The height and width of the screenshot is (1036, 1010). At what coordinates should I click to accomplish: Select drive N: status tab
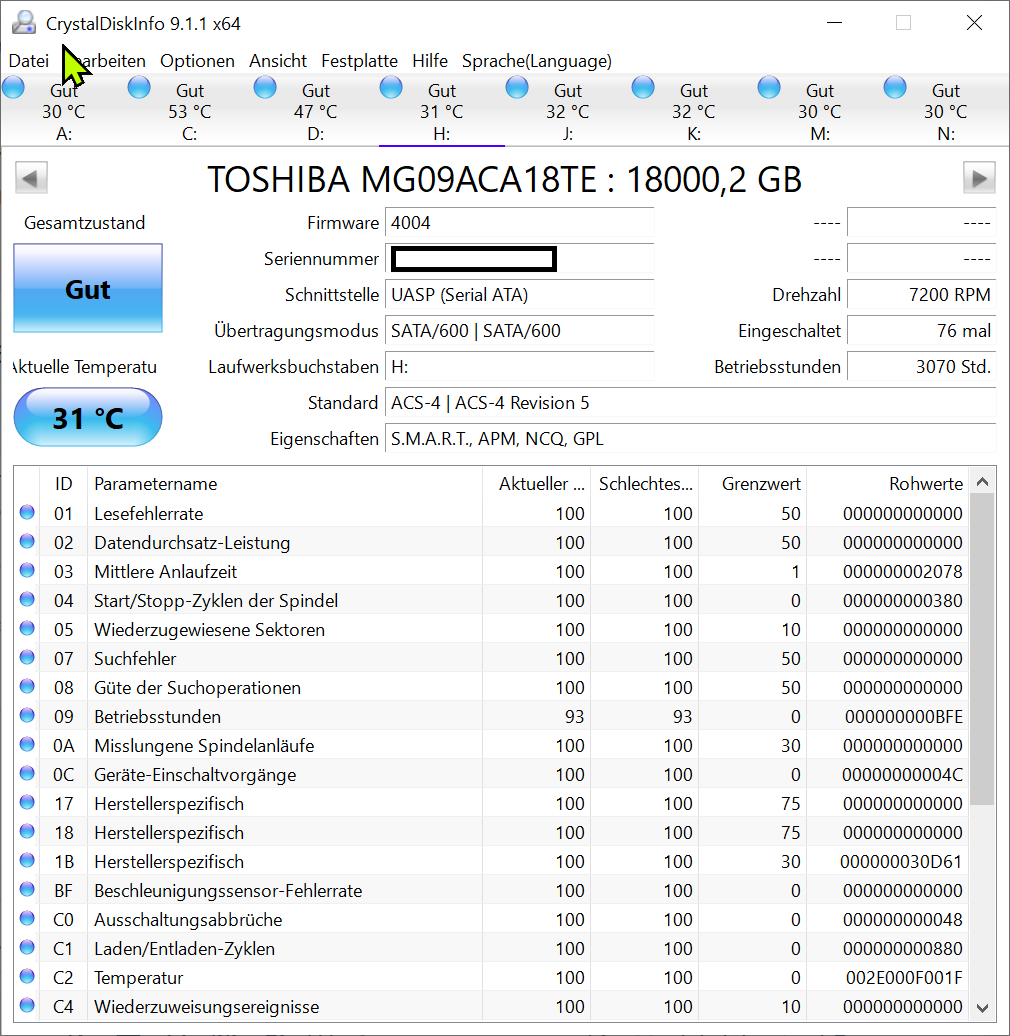[x=946, y=110]
